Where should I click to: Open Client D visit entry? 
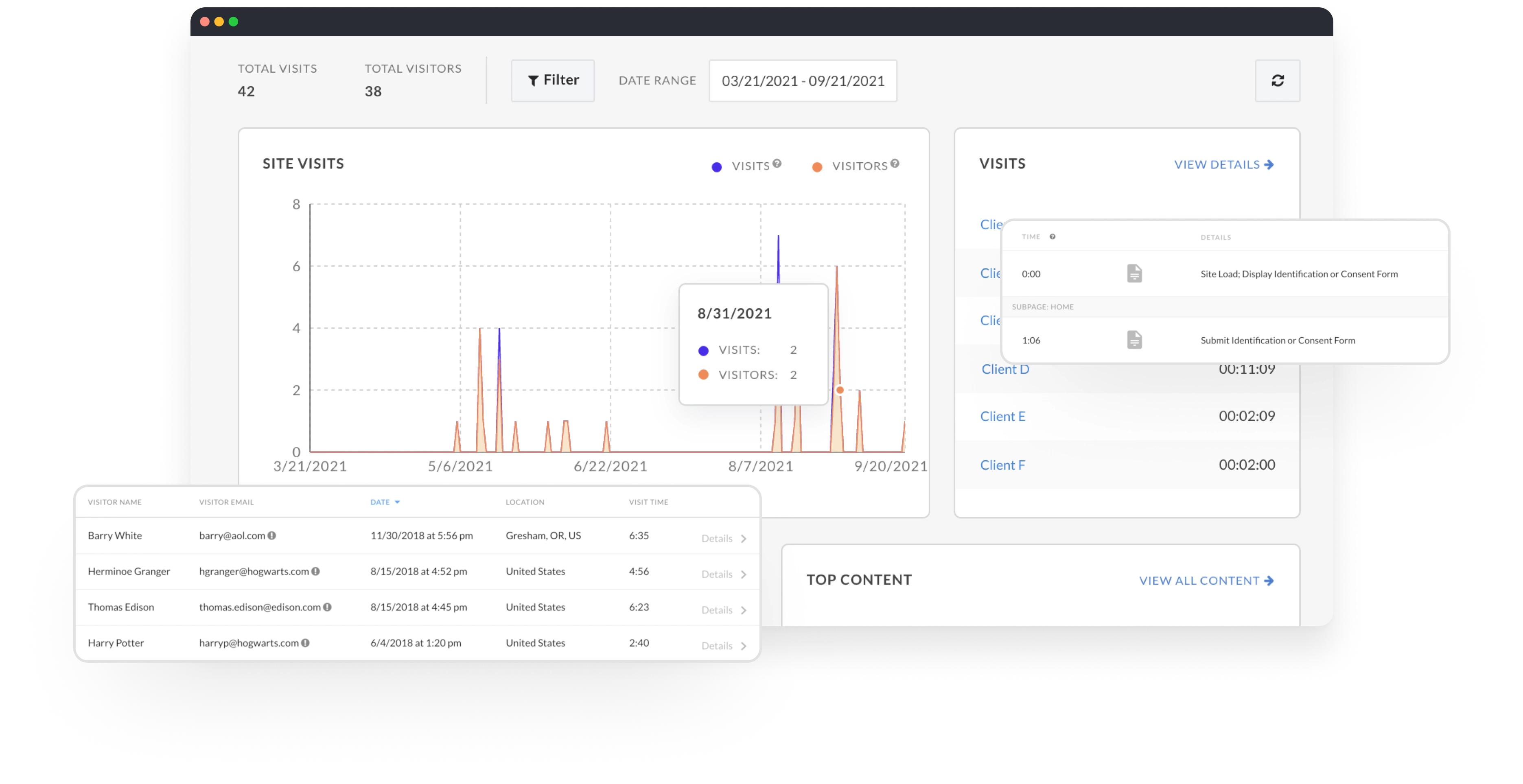pos(1005,369)
